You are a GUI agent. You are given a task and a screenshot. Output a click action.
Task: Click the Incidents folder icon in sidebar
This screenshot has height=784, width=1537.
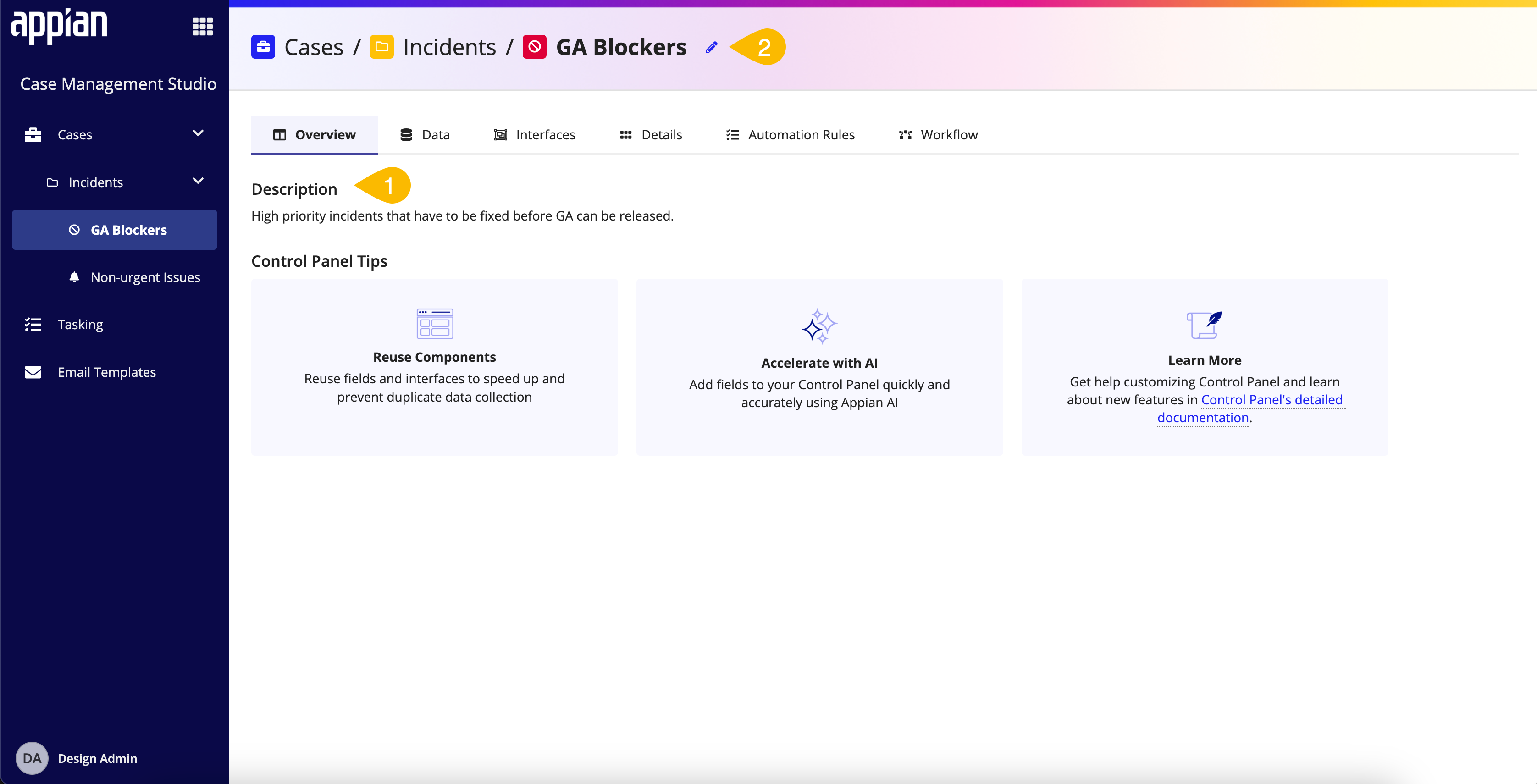53,182
